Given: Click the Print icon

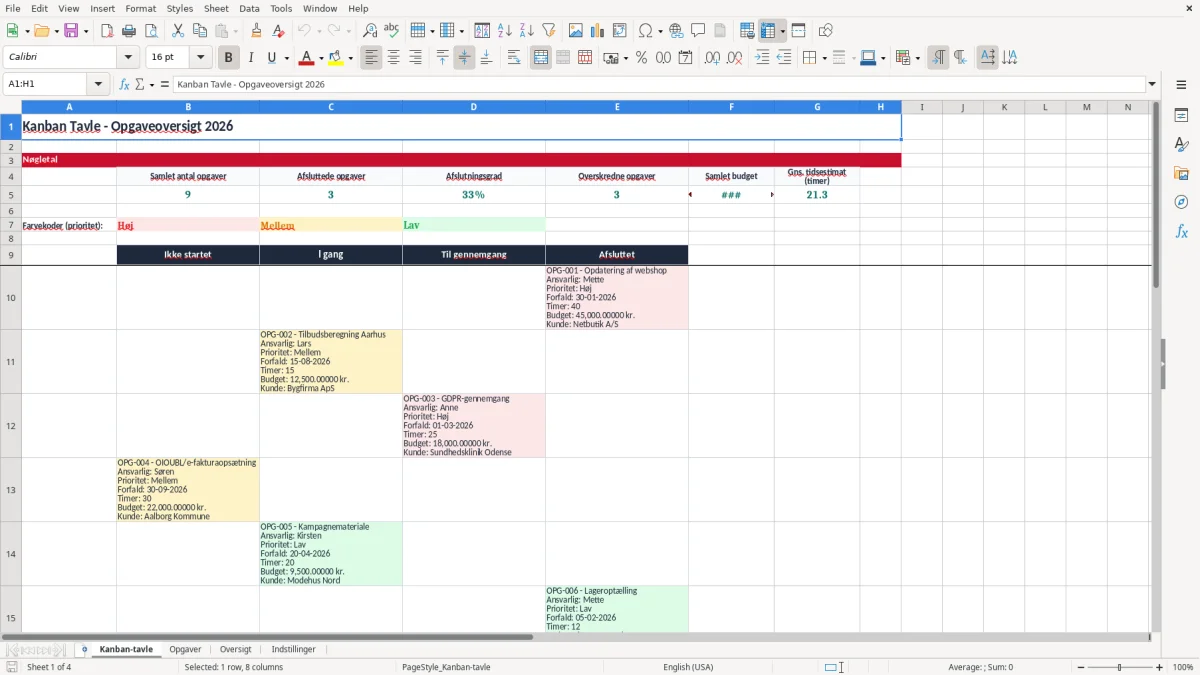Looking at the screenshot, I should point(128,31).
